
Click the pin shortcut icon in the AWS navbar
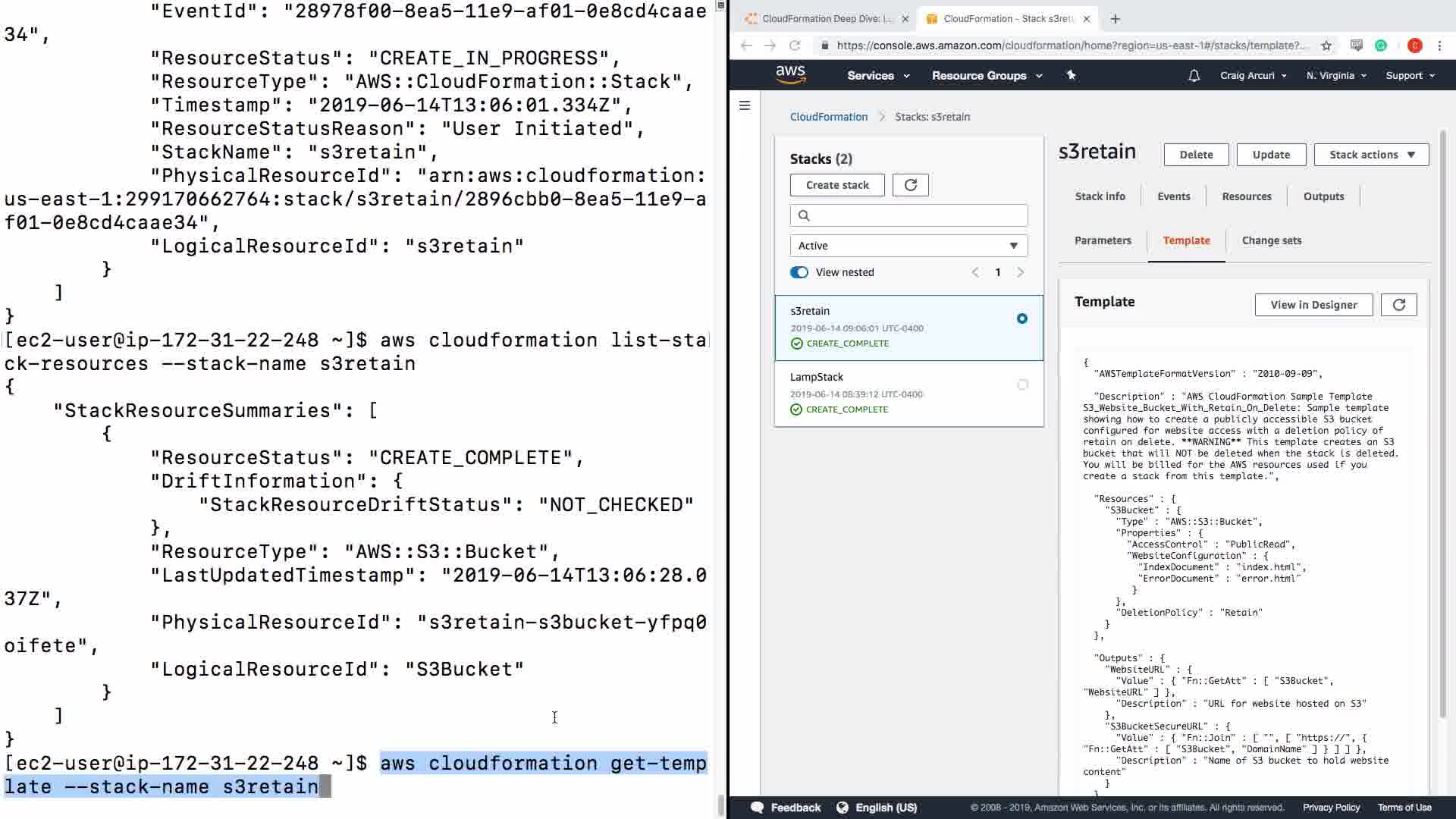1071,75
